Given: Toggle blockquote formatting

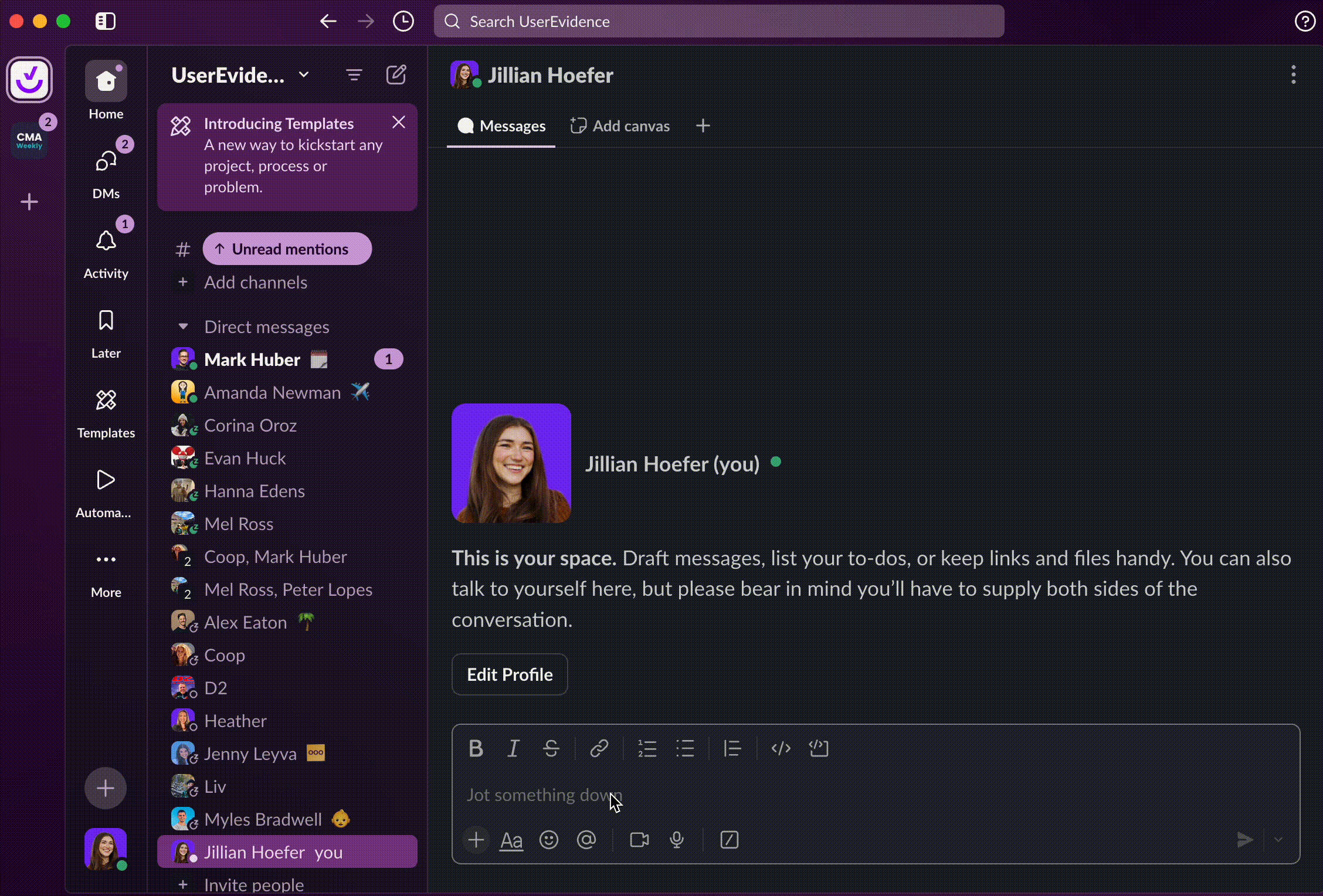Looking at the screenshot, I should pyautogui.click(x=732, y=749).
